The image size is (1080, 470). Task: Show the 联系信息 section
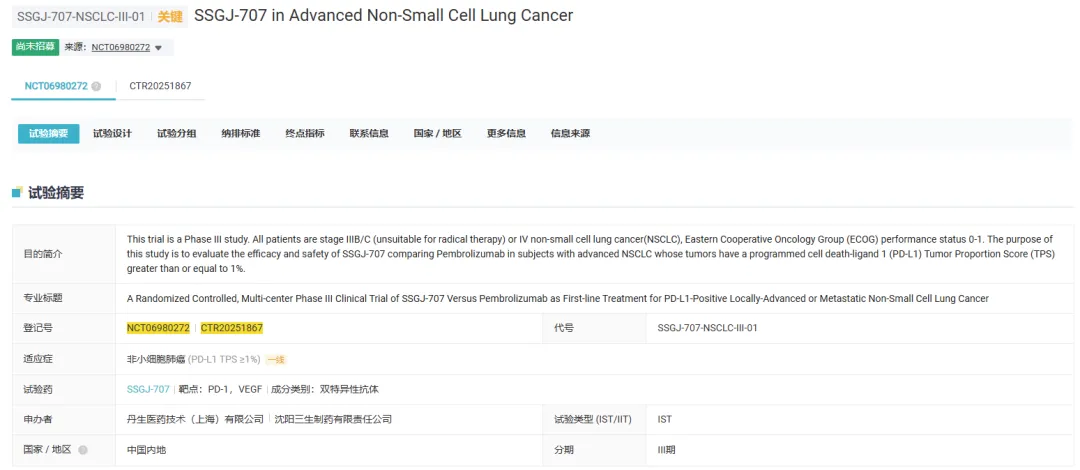pos(369,134)
